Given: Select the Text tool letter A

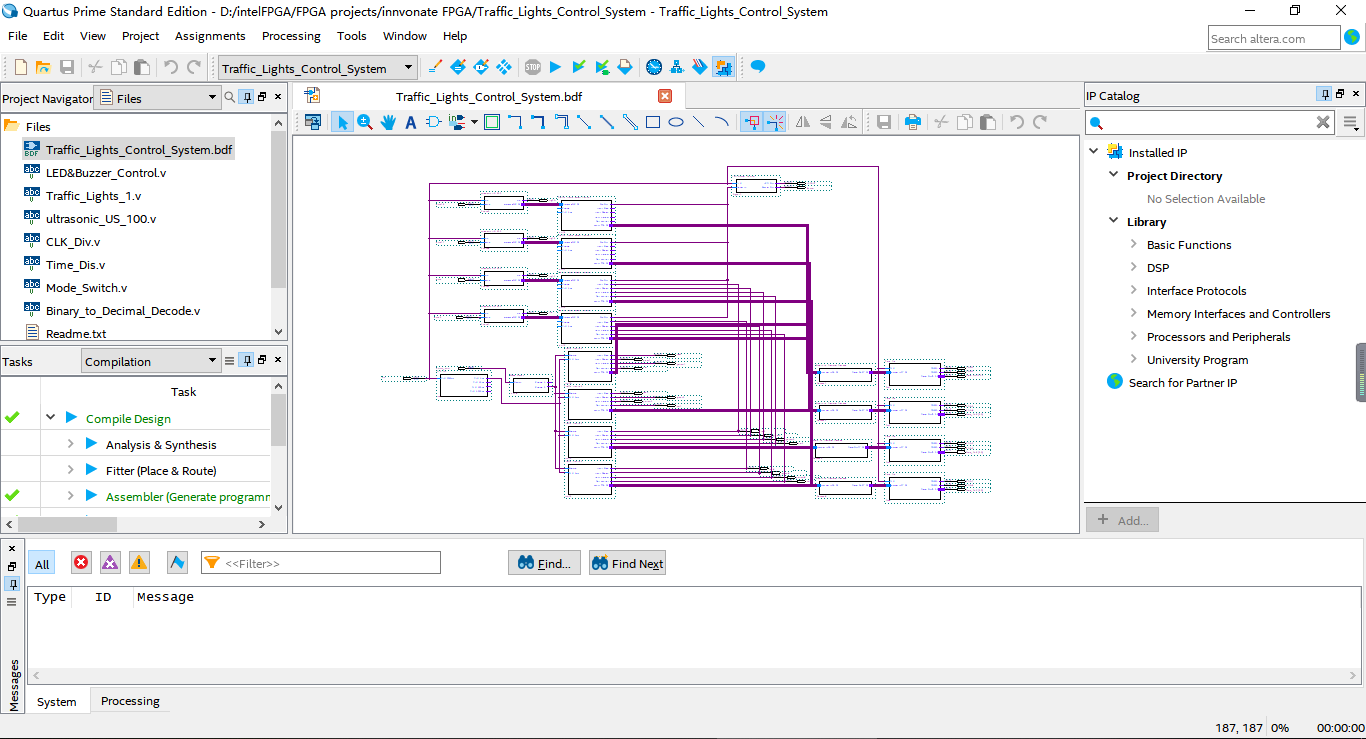Looking at the screenshot, I should 410,122.
